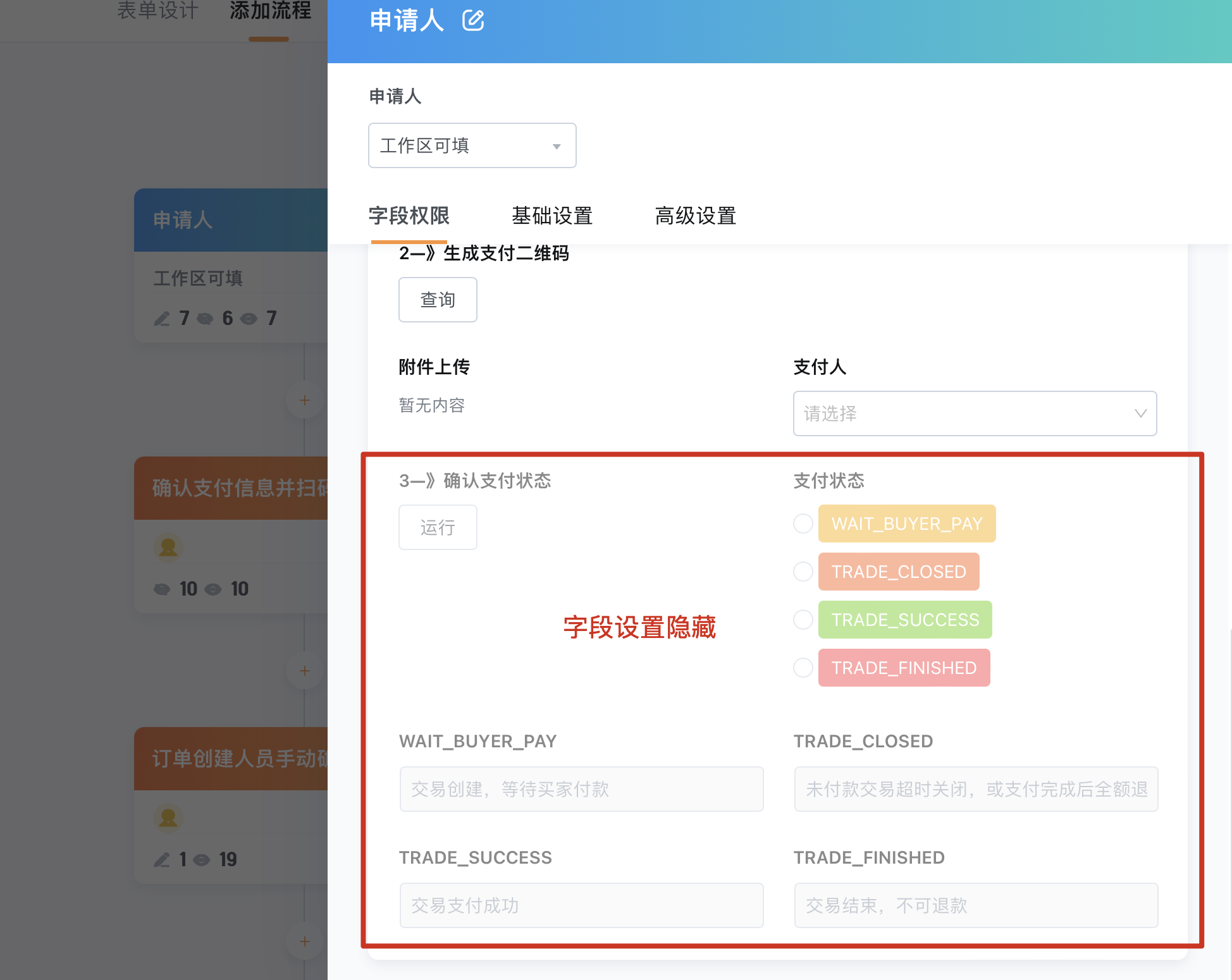The width and height of the screenshot is (1232, 980).
Task: Click the TRADE_CLOSED description input field
Action: coord(976,789)
